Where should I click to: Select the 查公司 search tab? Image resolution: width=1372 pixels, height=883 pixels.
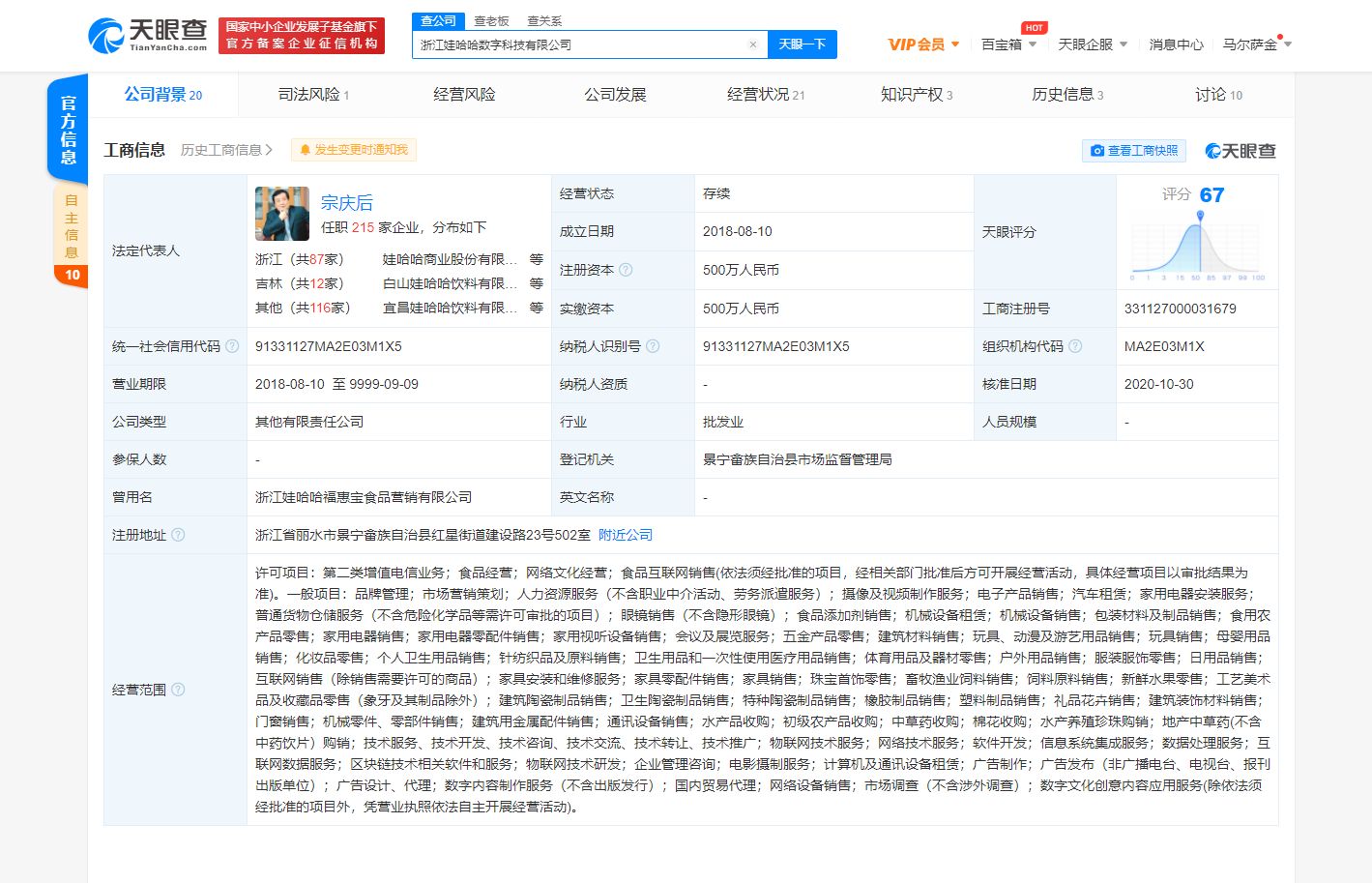(x=439, y=21)
